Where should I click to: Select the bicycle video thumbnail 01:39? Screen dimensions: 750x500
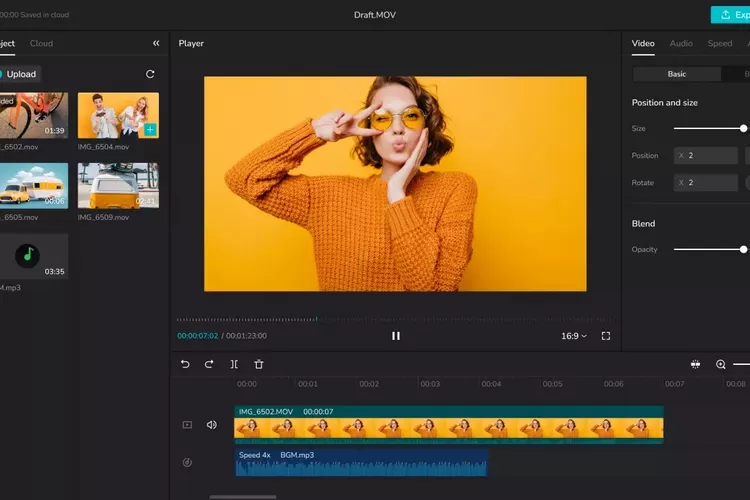pyautogui.click(x=34, y=115)
